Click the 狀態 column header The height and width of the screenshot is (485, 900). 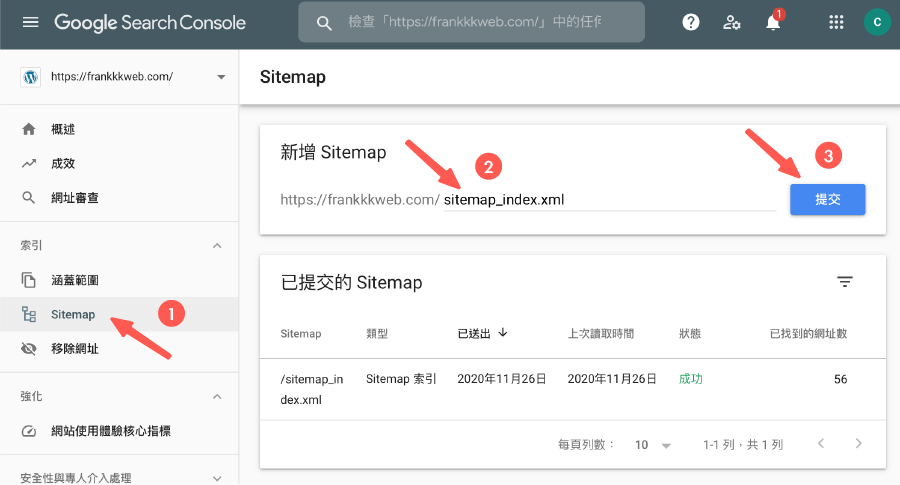coord(690,333)
